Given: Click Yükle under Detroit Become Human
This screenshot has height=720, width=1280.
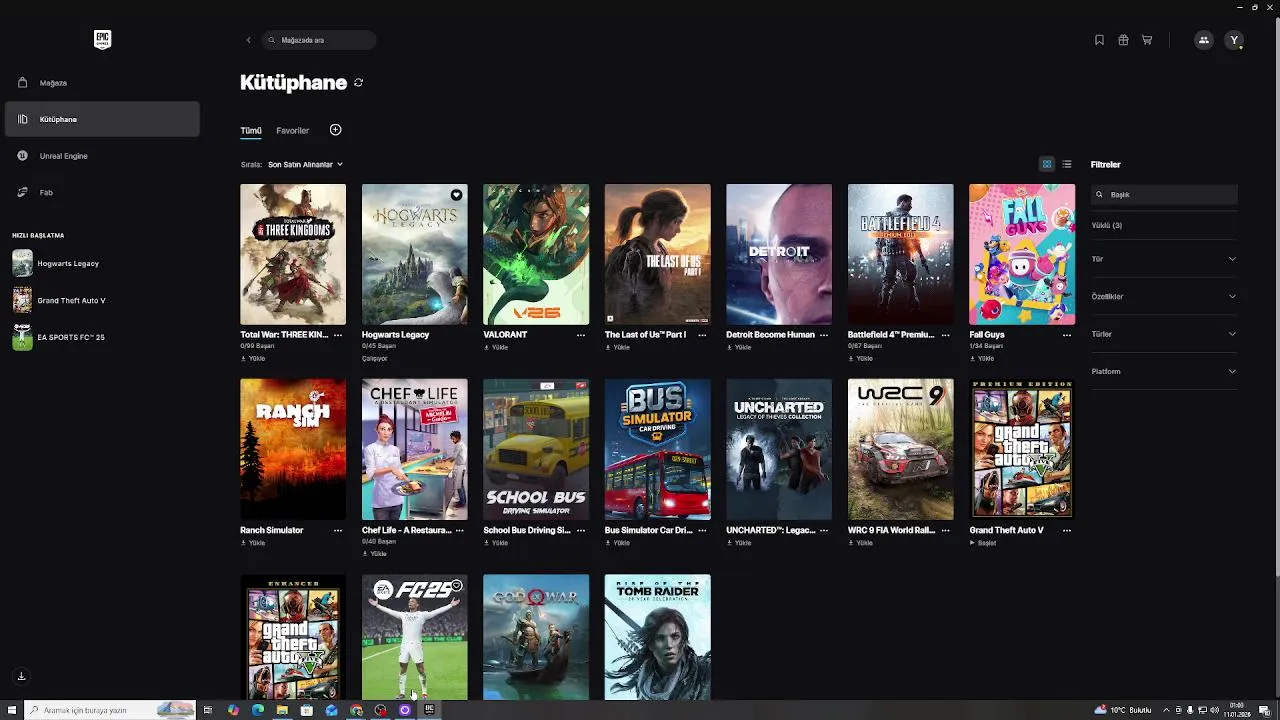Looking at the screenshot, I should [x=739, y=347].
